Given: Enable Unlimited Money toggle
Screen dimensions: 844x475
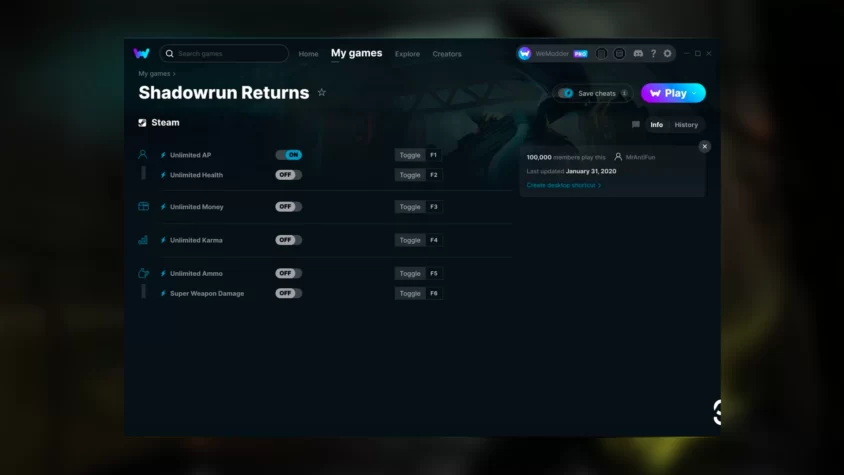Looking at the screenshot, I should click(x=289, y=206).
